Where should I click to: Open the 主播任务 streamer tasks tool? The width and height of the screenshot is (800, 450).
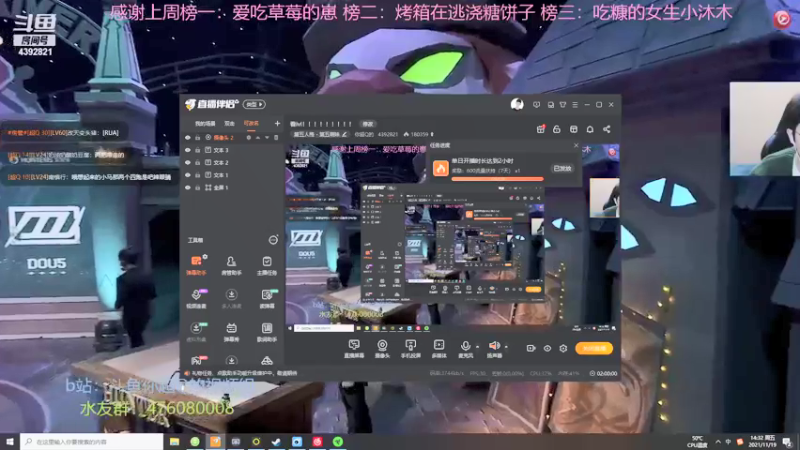click(267, 265)
